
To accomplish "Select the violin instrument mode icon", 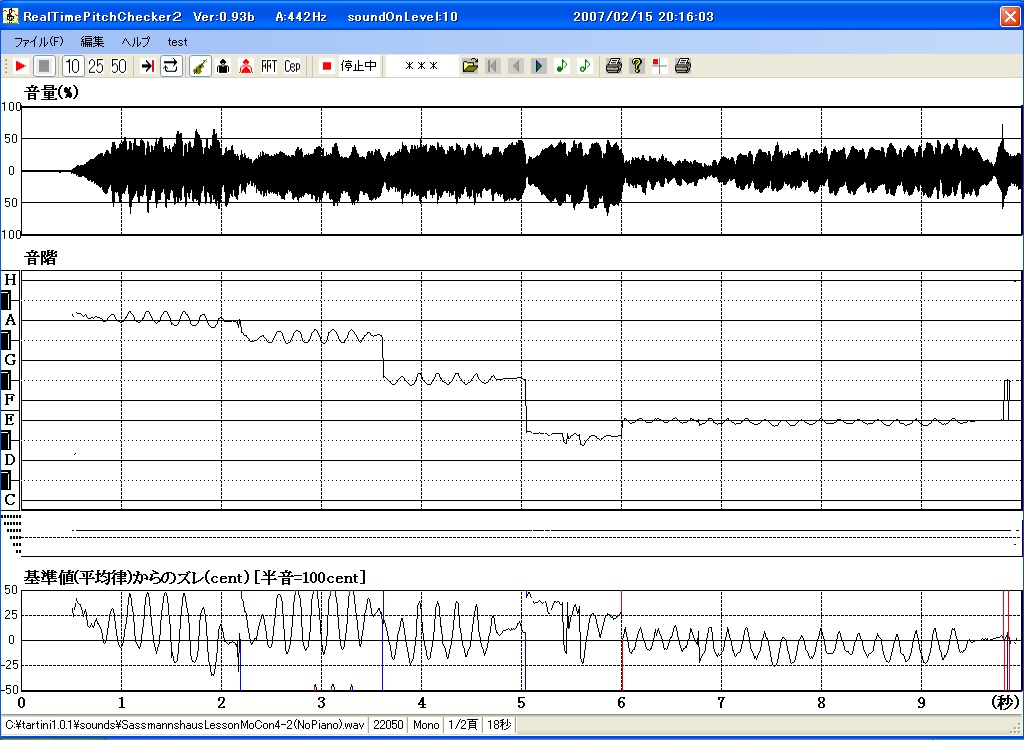I will [x=200, y=66].
